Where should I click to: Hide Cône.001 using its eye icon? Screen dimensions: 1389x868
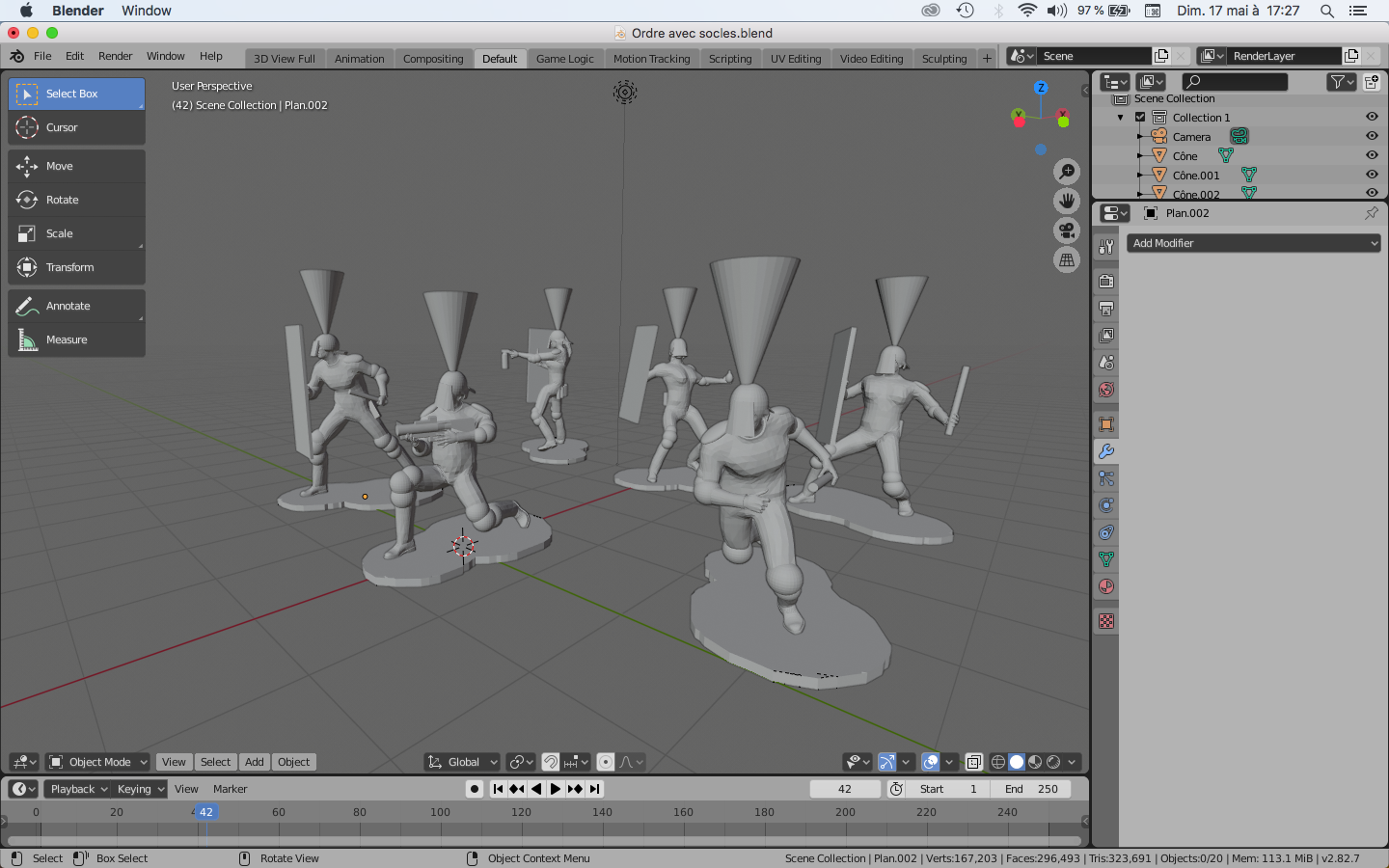pyautogui.click(x=1372, y=175)
